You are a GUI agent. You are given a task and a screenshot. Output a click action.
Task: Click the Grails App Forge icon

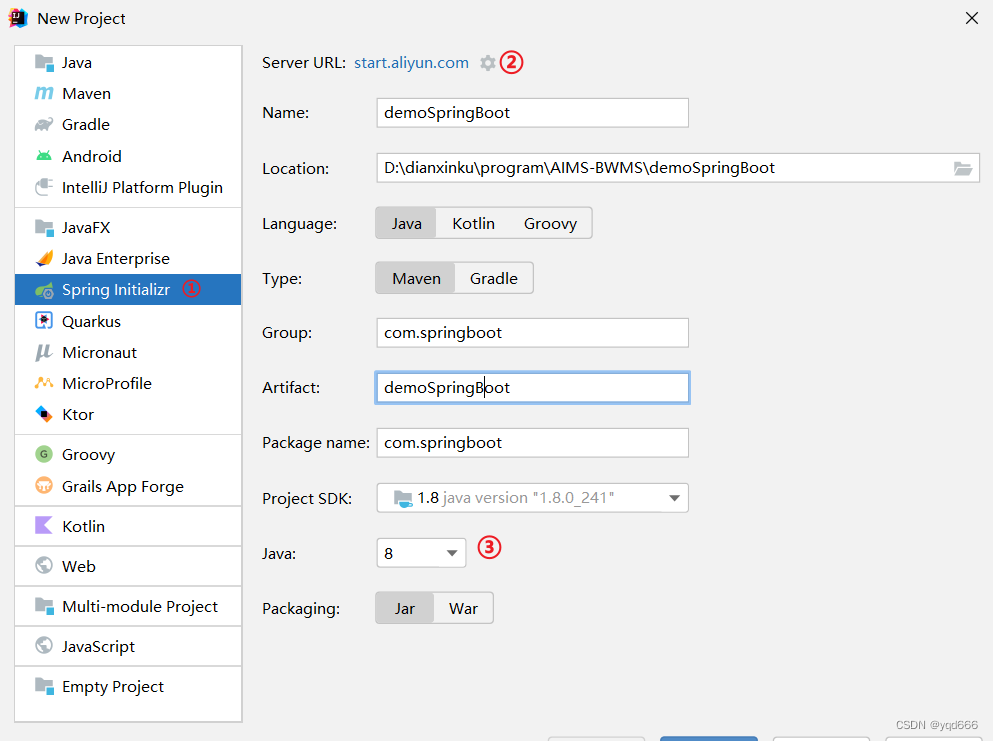(x=44, y=486)
